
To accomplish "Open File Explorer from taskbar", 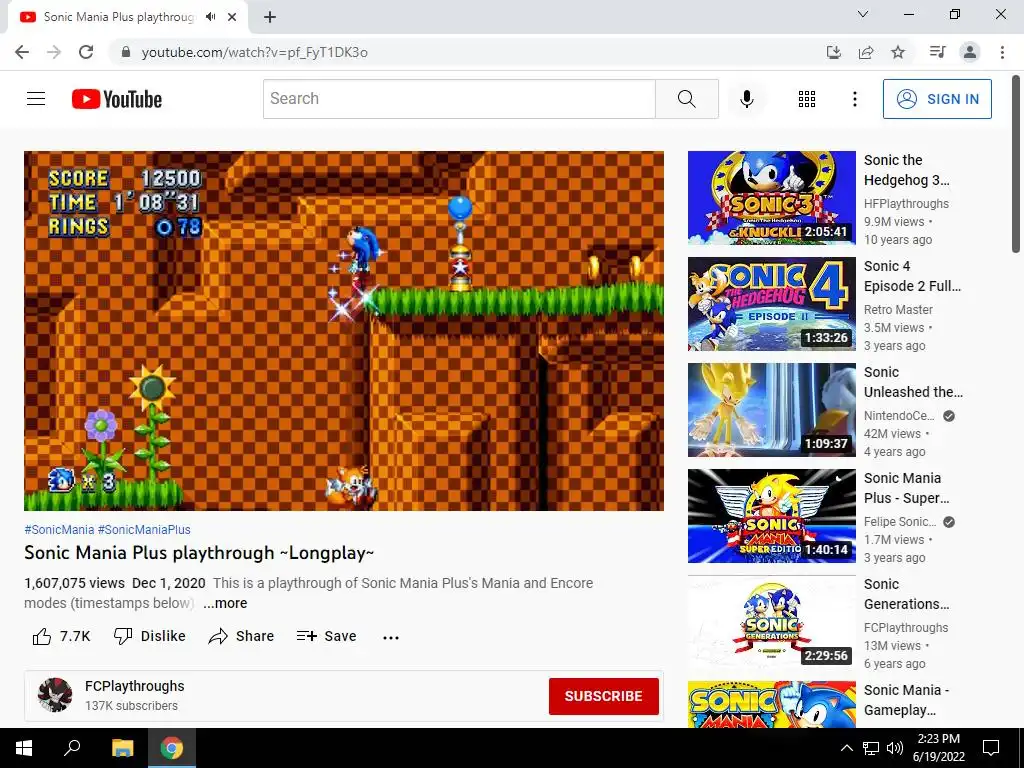I will 122,748.
